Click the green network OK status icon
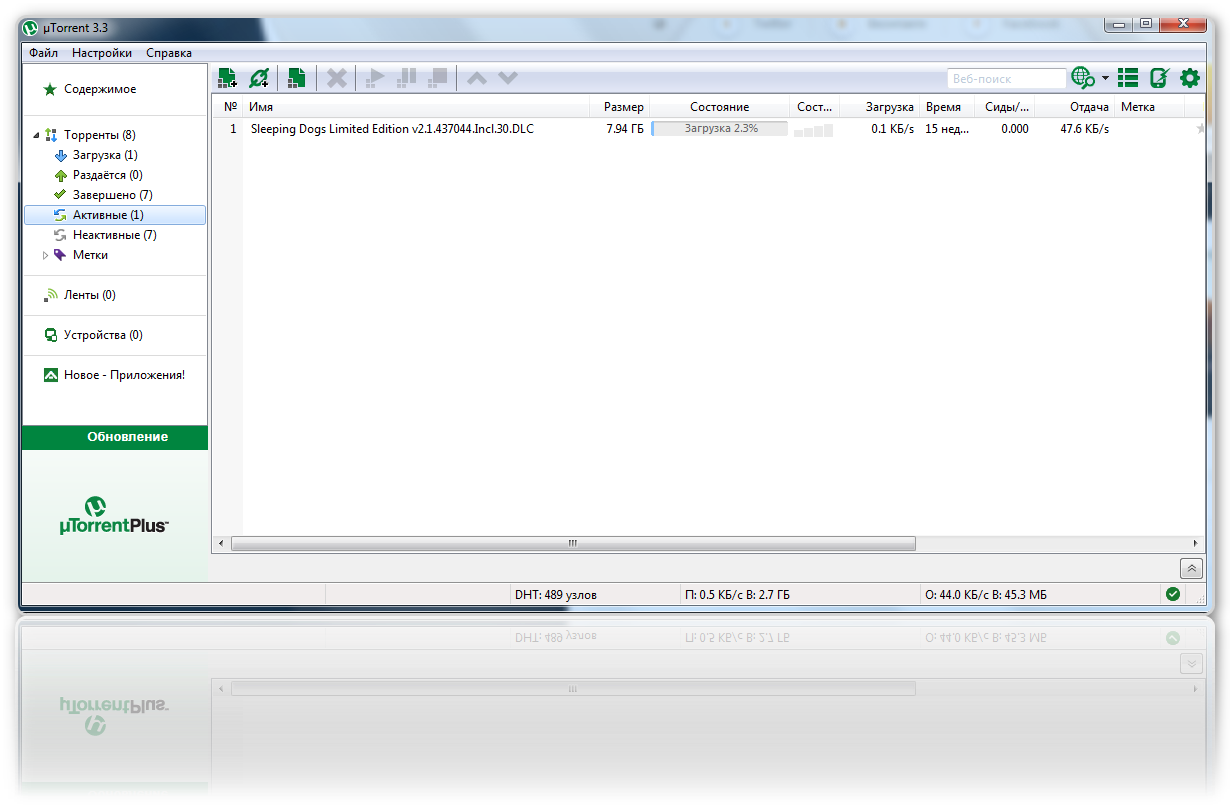Viewport: 1230px width, 811px height. [1173, 594]
